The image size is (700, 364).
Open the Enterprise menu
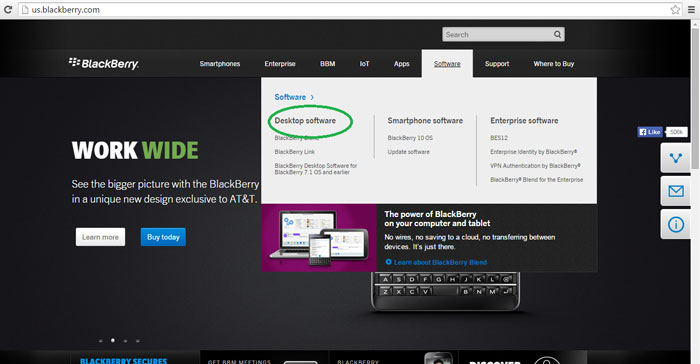point(280,64)
